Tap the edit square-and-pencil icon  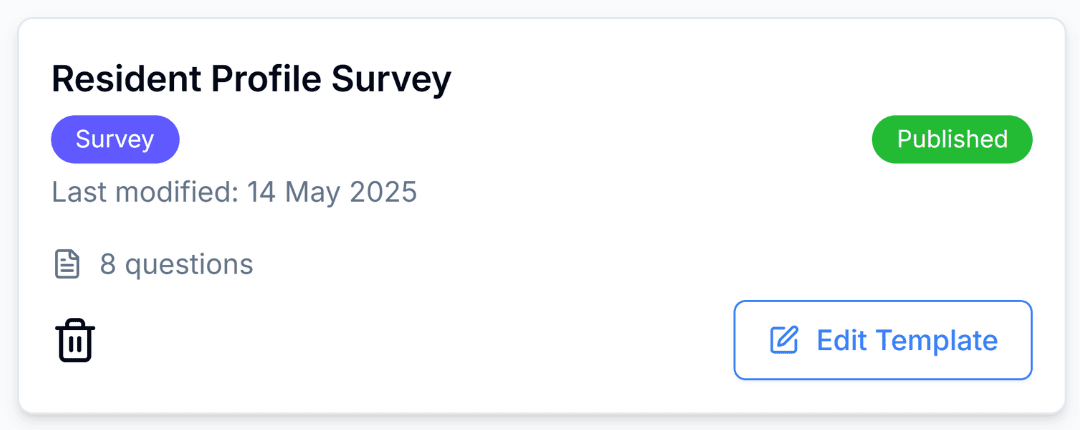click(784, 340)
